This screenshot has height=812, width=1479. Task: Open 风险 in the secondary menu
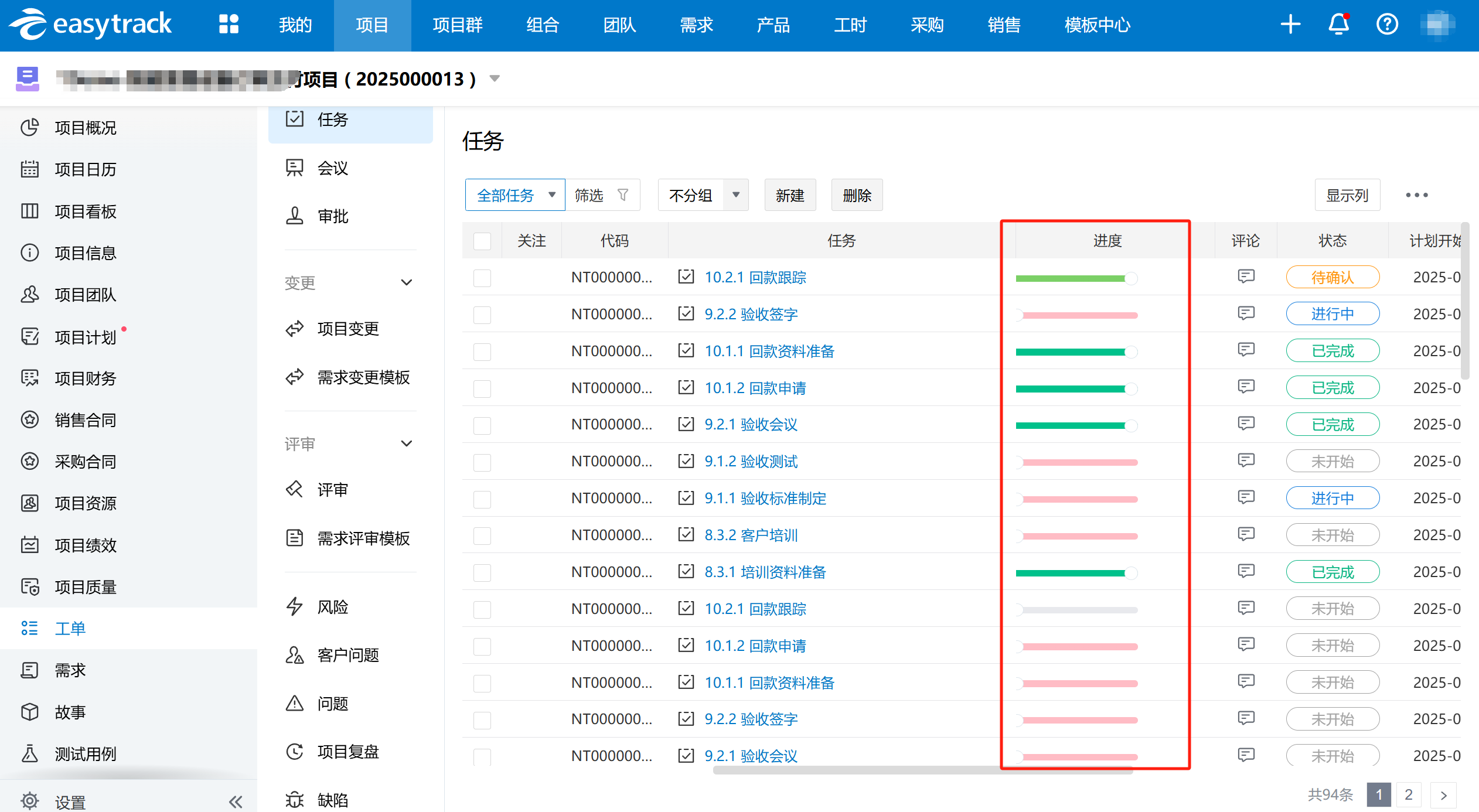pyautogui.click(x=333, y=607)
